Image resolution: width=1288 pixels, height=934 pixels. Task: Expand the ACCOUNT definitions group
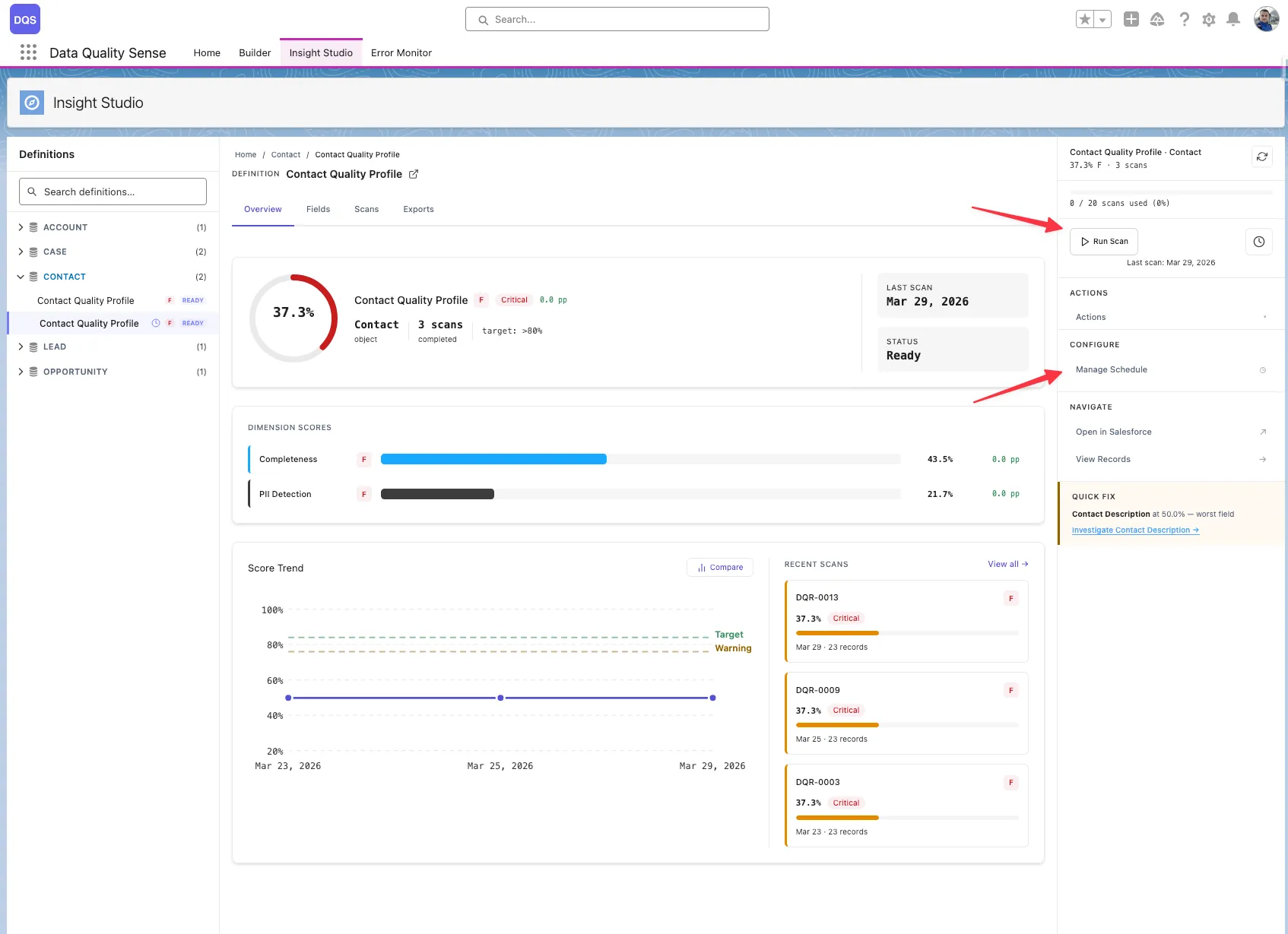pos(21,227)
